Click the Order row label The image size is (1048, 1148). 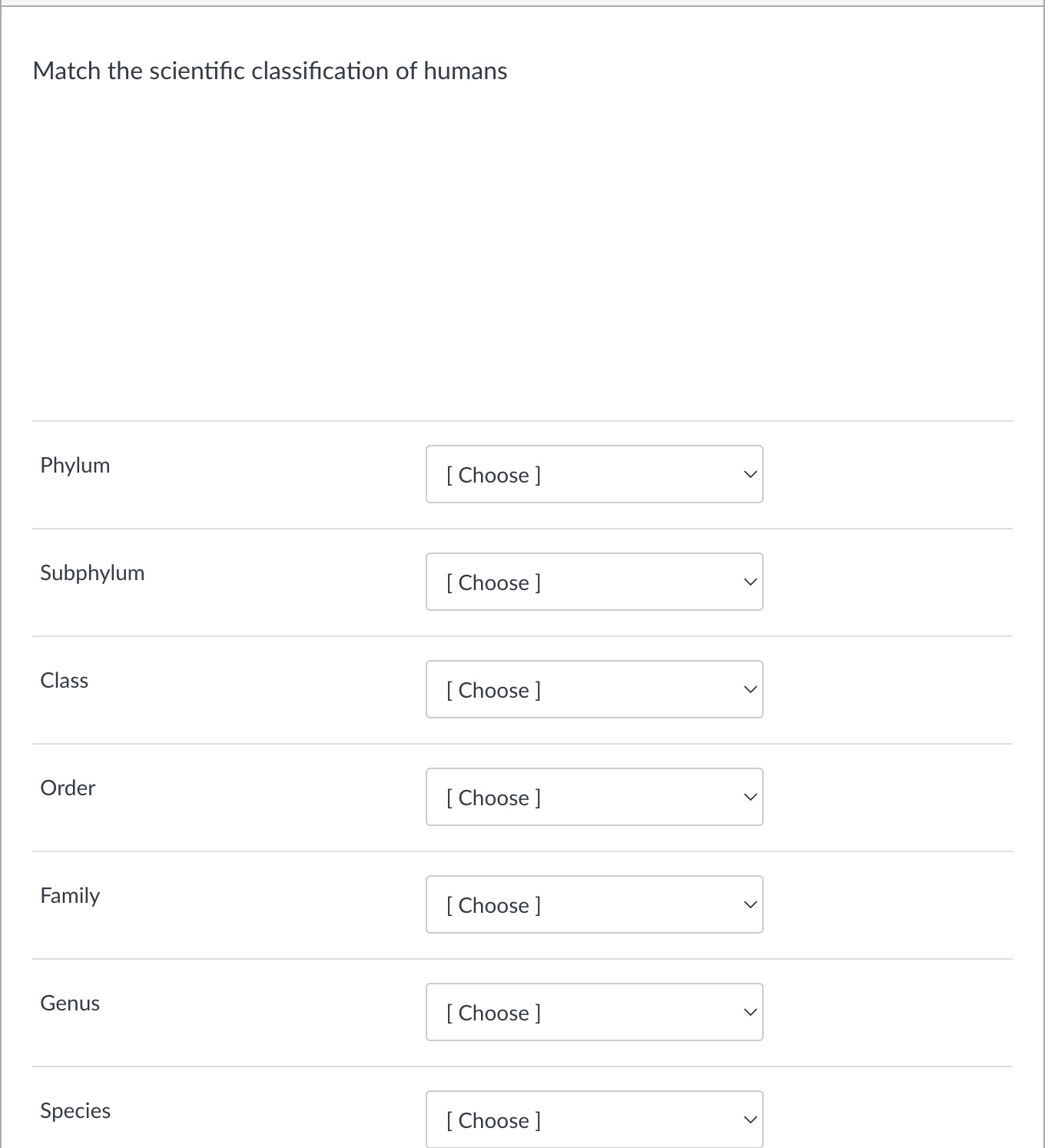(68, 788)
